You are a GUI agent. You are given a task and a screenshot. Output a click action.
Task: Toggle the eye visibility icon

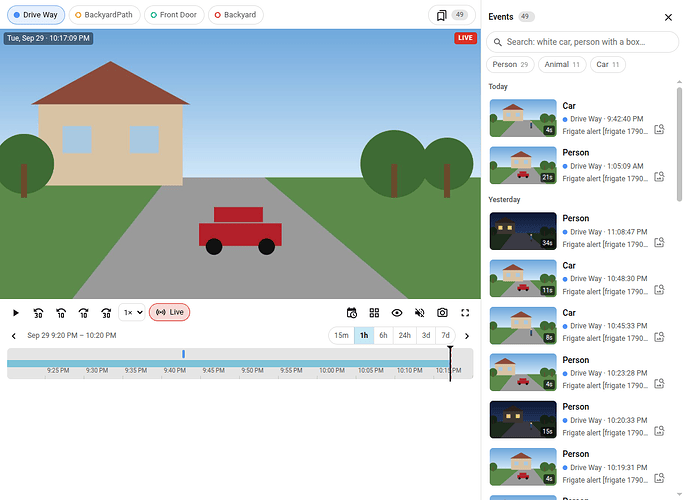pyautogui.click(x=397, y=312)
